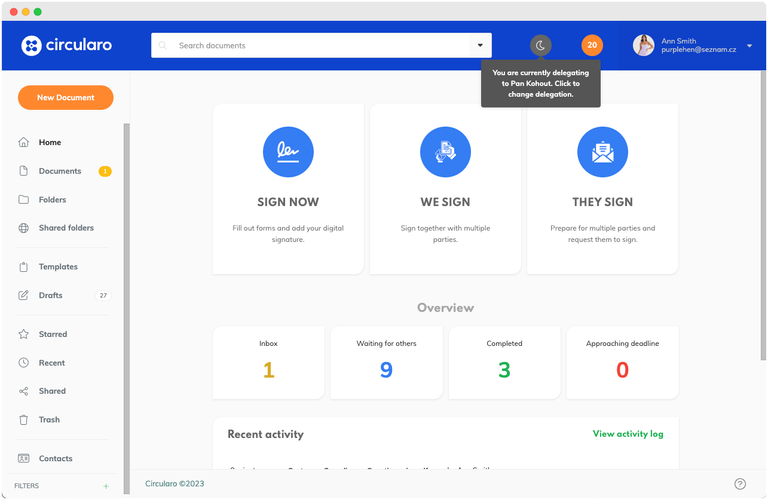
Task: Click into the Search documents field
Action: coord(320,45)
